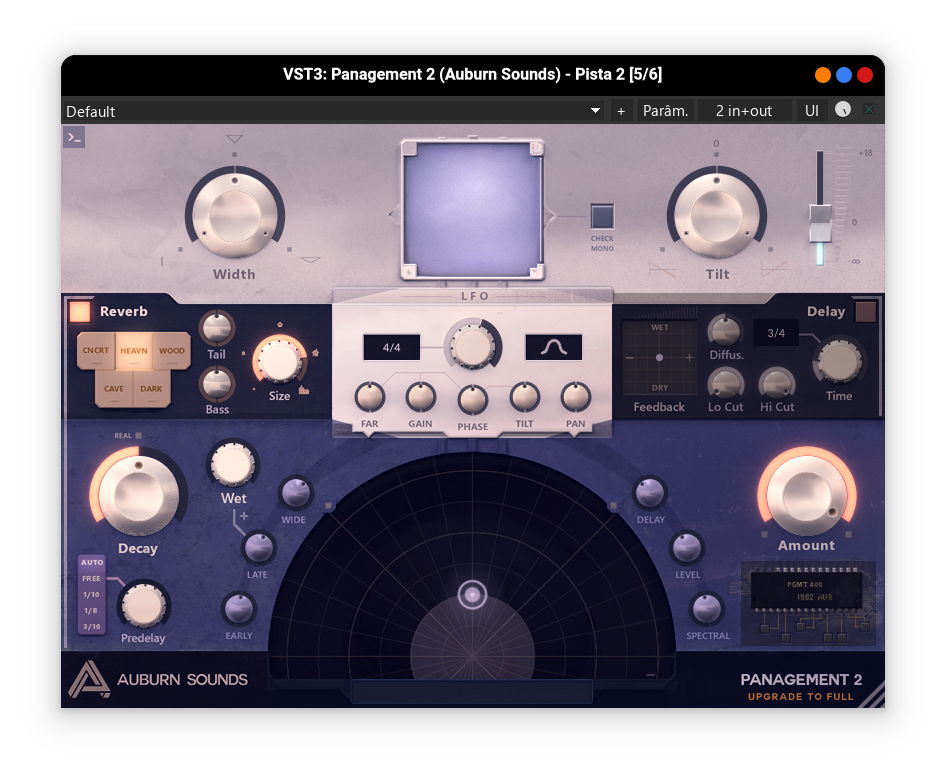Enable the Delay section toggle
The width and height of the screenshot is (946, 775).
866,312
